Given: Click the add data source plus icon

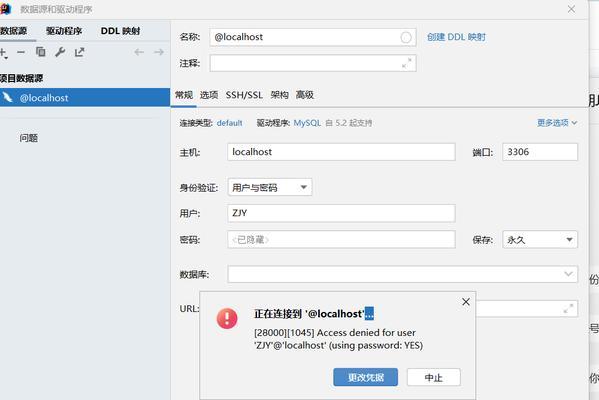Looking at the screenshot, I should [x=3, y=53].
